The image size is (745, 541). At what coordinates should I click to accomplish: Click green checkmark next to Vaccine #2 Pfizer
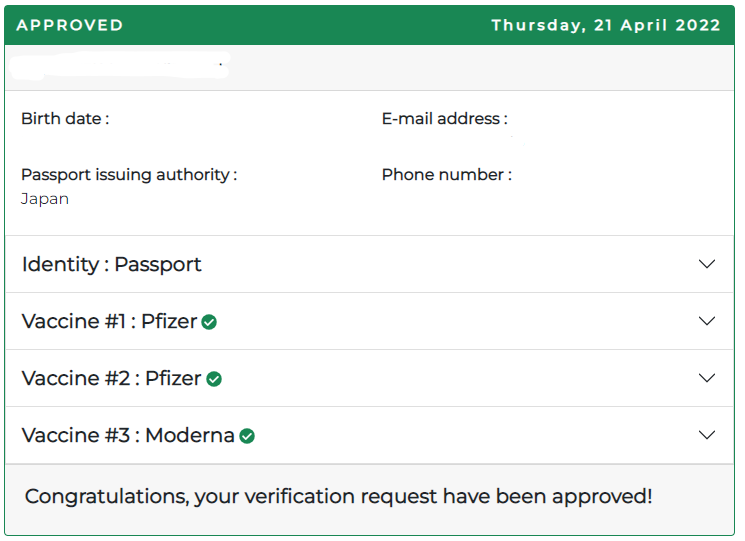pyautogui.click(x=214, y=379)
